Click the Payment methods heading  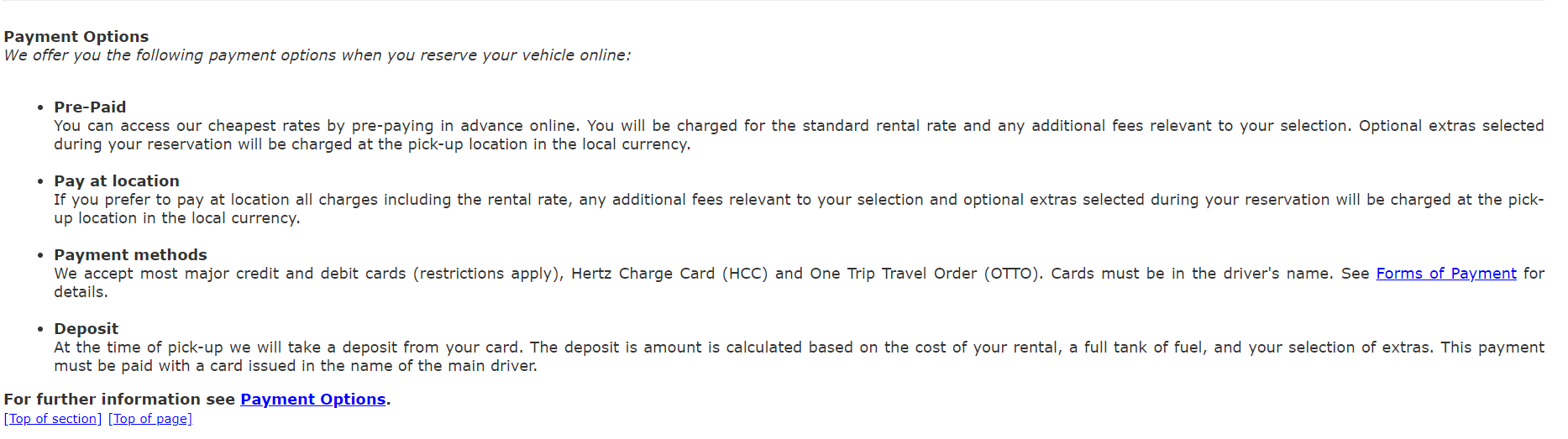coord(130,255)
